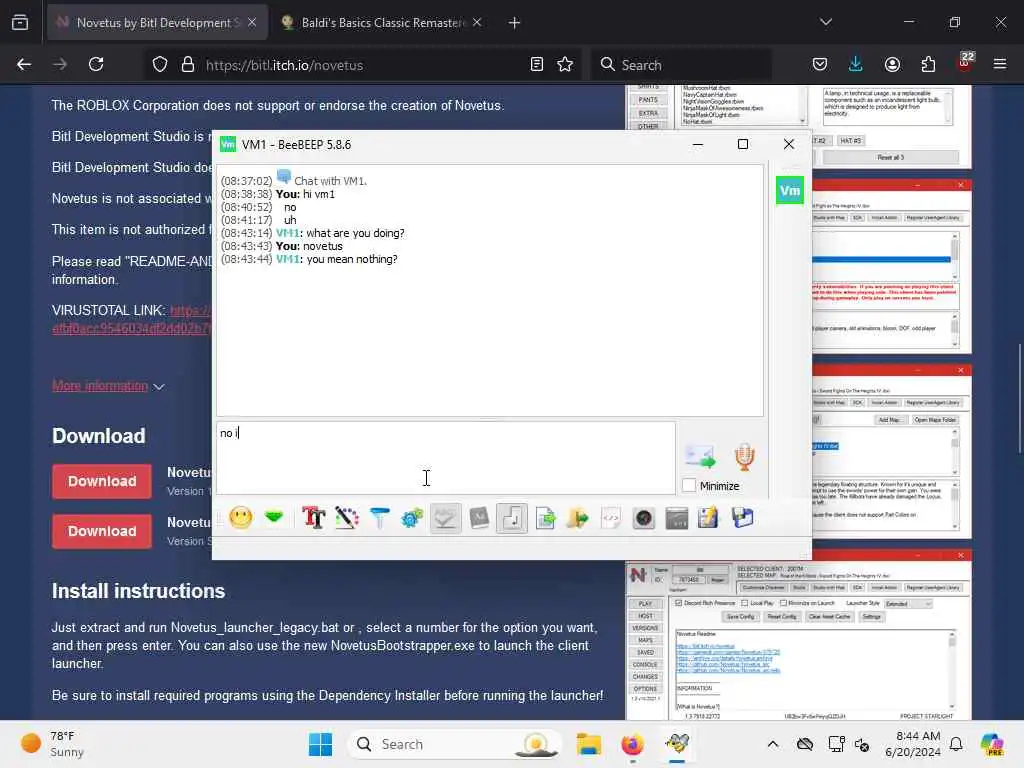
Task: Click the web page vertical scrollbar
Action: (1020, 398)
